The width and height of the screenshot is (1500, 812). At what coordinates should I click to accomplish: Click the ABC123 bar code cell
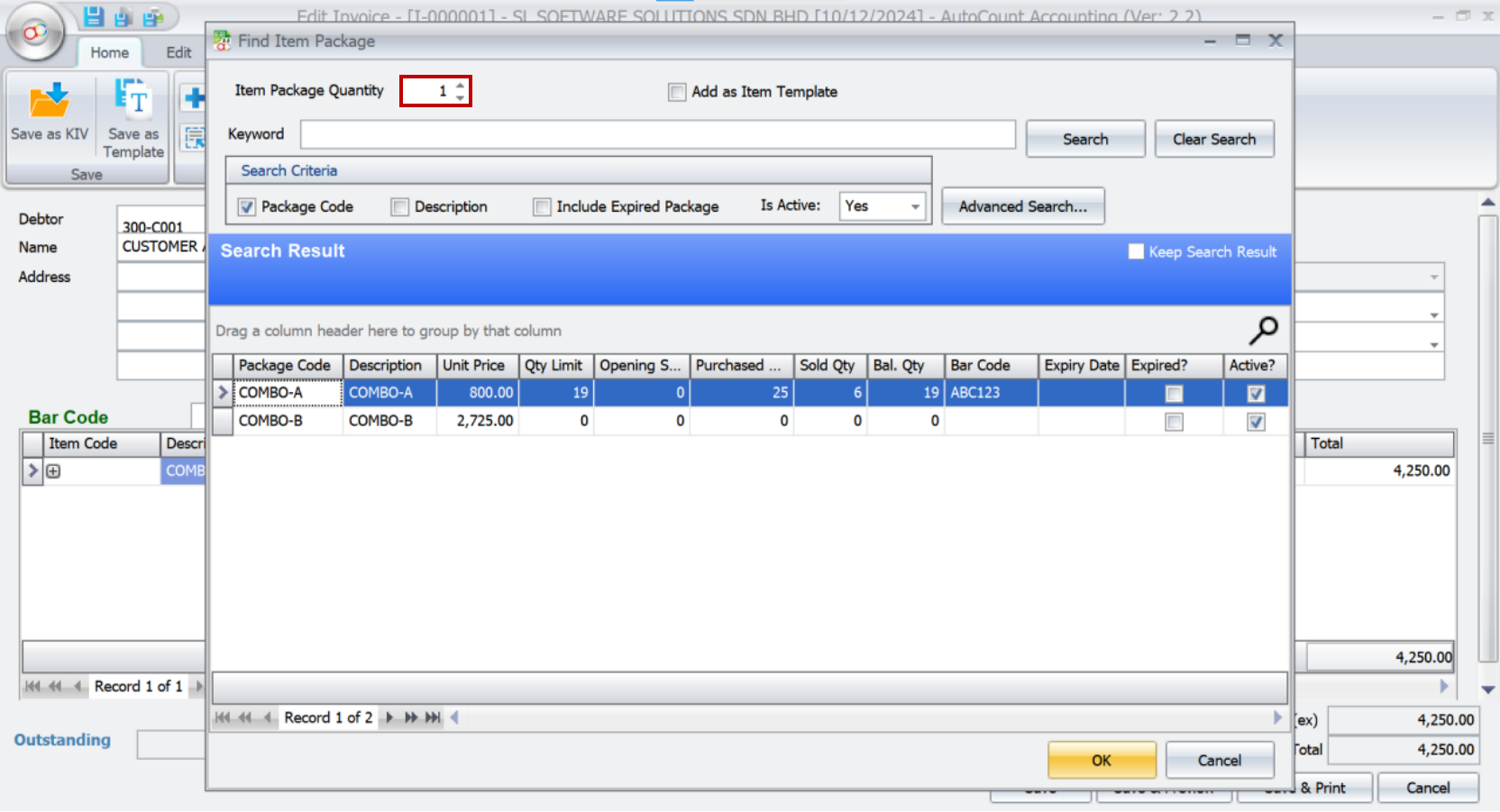coord(992,393)
